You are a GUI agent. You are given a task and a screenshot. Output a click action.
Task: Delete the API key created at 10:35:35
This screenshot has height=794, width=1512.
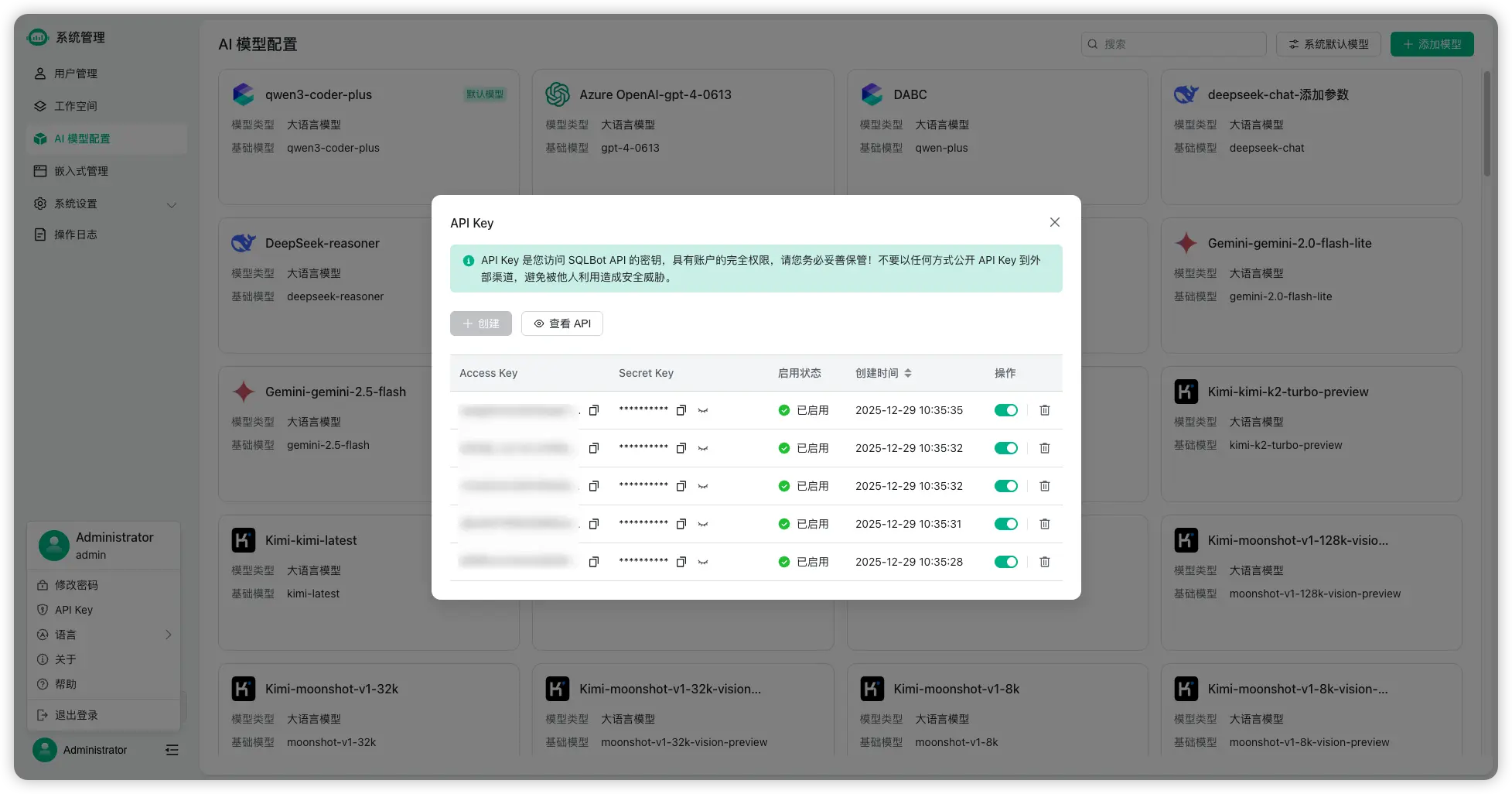[x=1045, y=410]
